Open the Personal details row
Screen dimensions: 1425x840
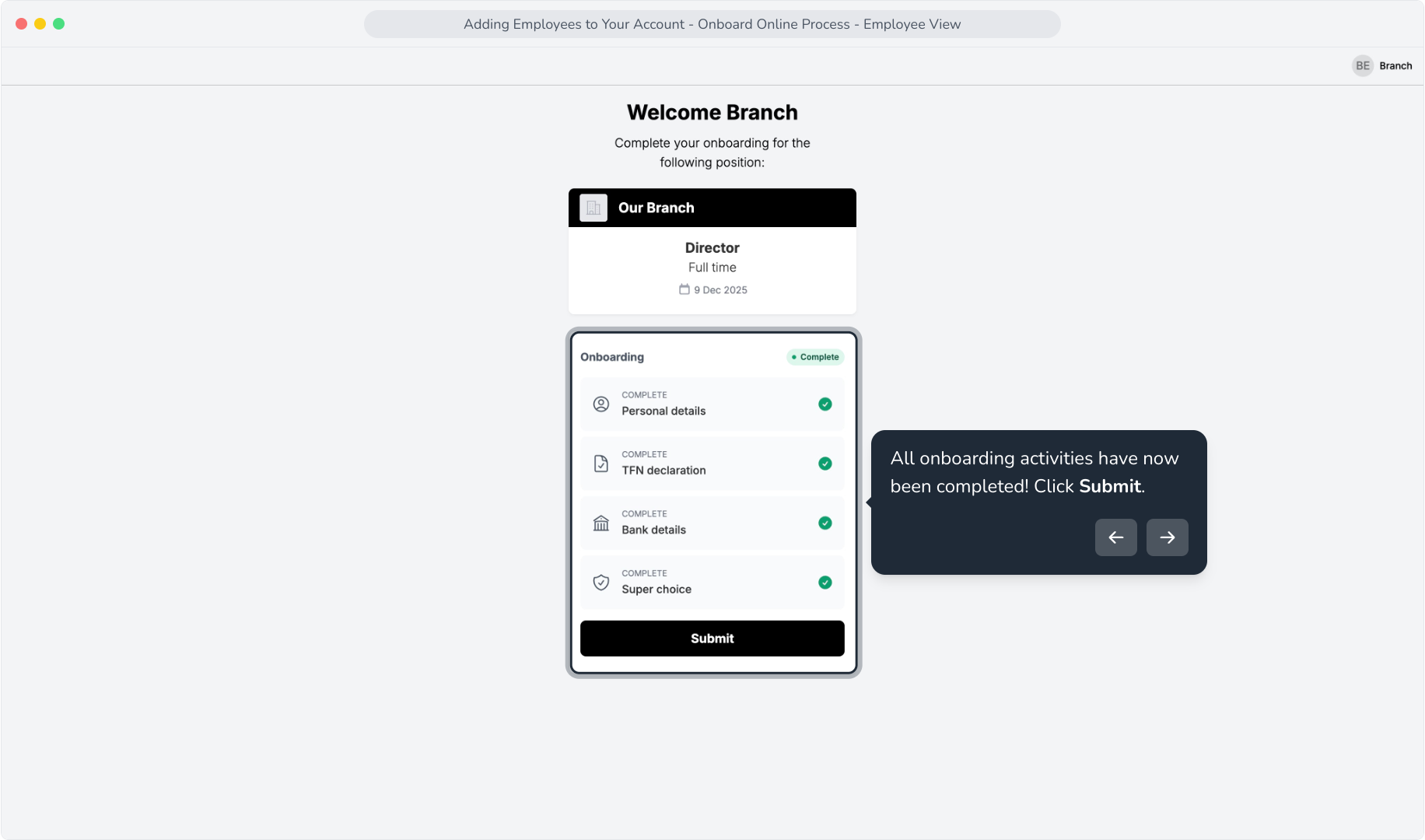pyautogui.click(x=712, y=404)
